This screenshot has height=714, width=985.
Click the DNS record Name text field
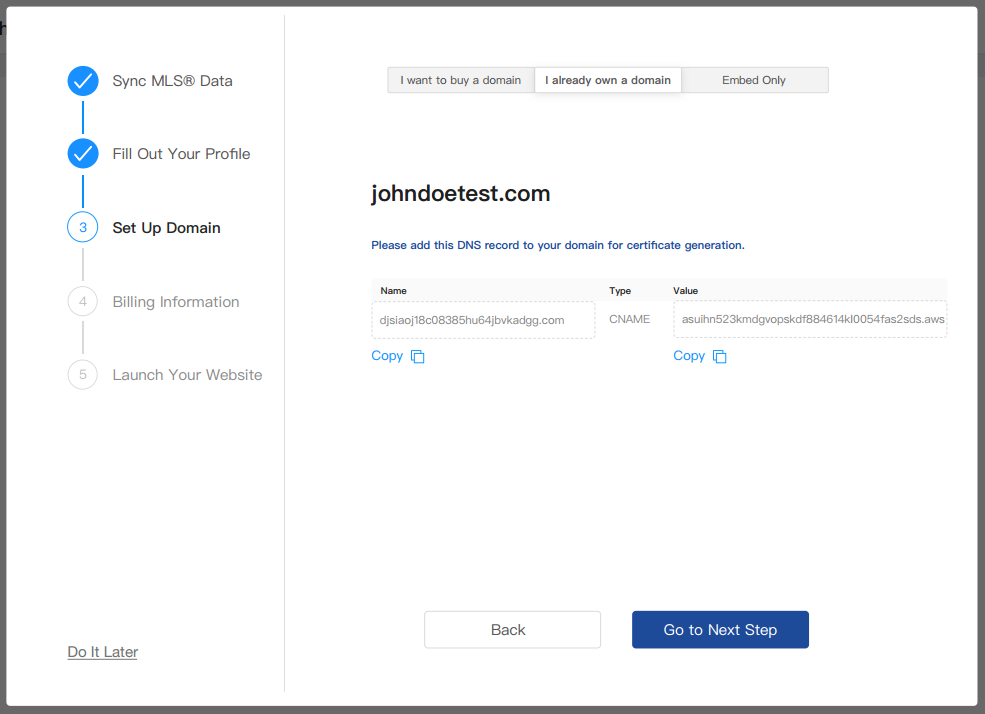point(483,320)
